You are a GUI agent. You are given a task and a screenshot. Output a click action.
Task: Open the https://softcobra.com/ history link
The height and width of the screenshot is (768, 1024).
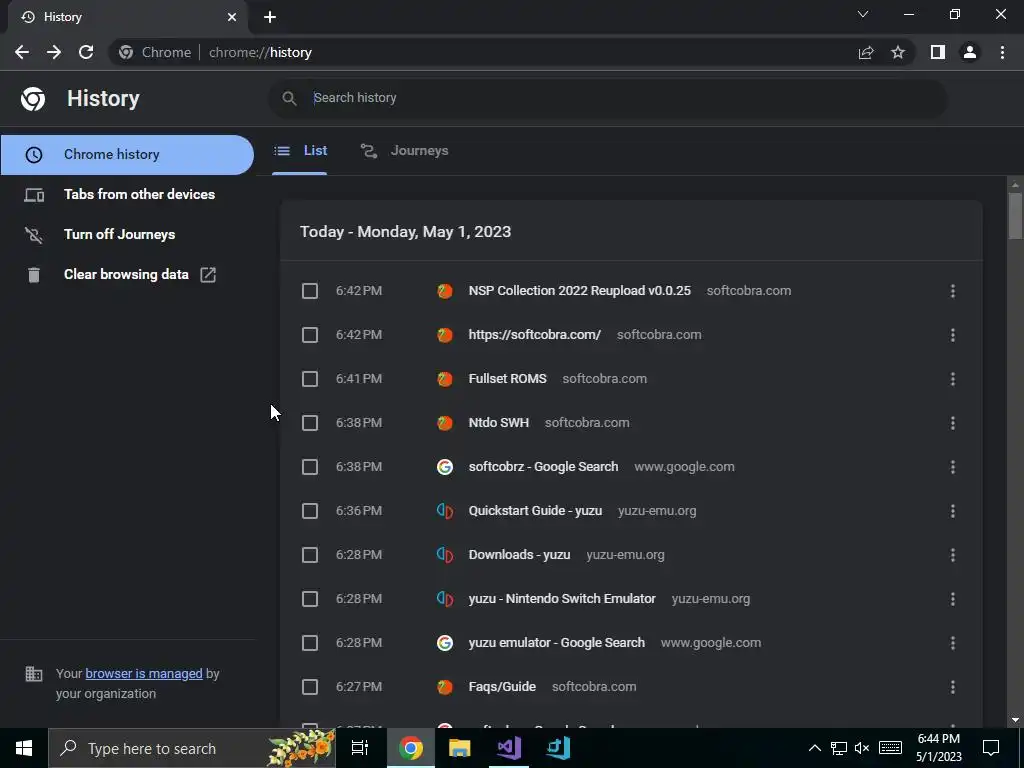(534, 335)
